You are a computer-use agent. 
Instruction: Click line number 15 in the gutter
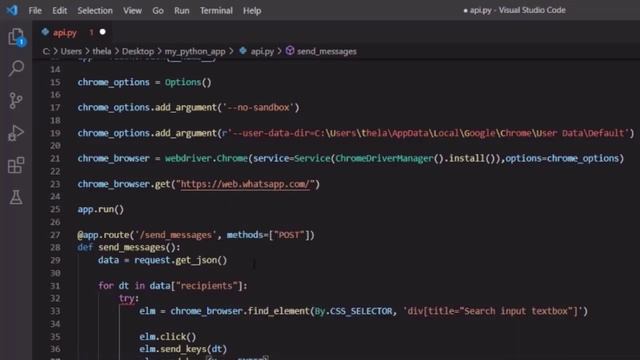[55, 82]
